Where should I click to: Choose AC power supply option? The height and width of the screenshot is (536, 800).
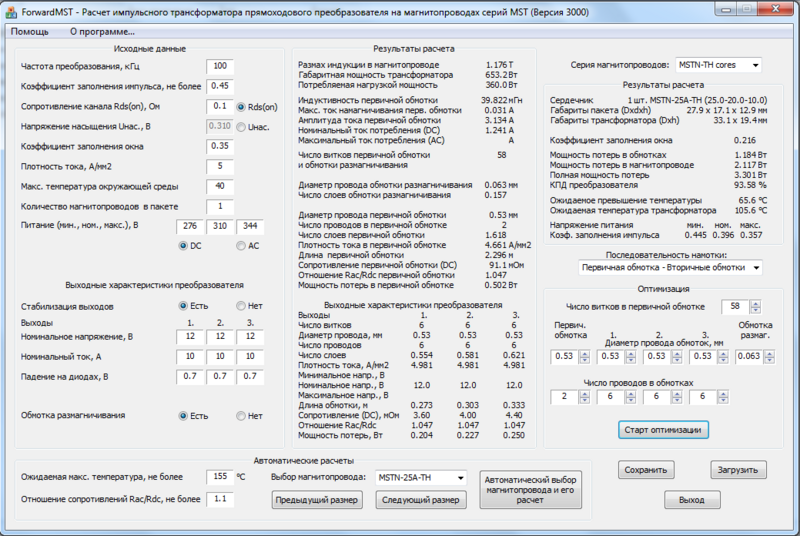(x=241, y=246)
